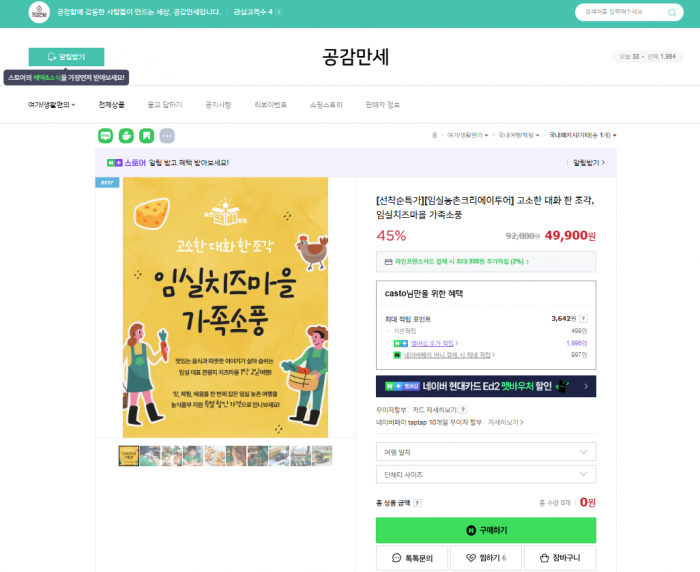
Task: Share via the green blog icon
Action: pos(106,136)
